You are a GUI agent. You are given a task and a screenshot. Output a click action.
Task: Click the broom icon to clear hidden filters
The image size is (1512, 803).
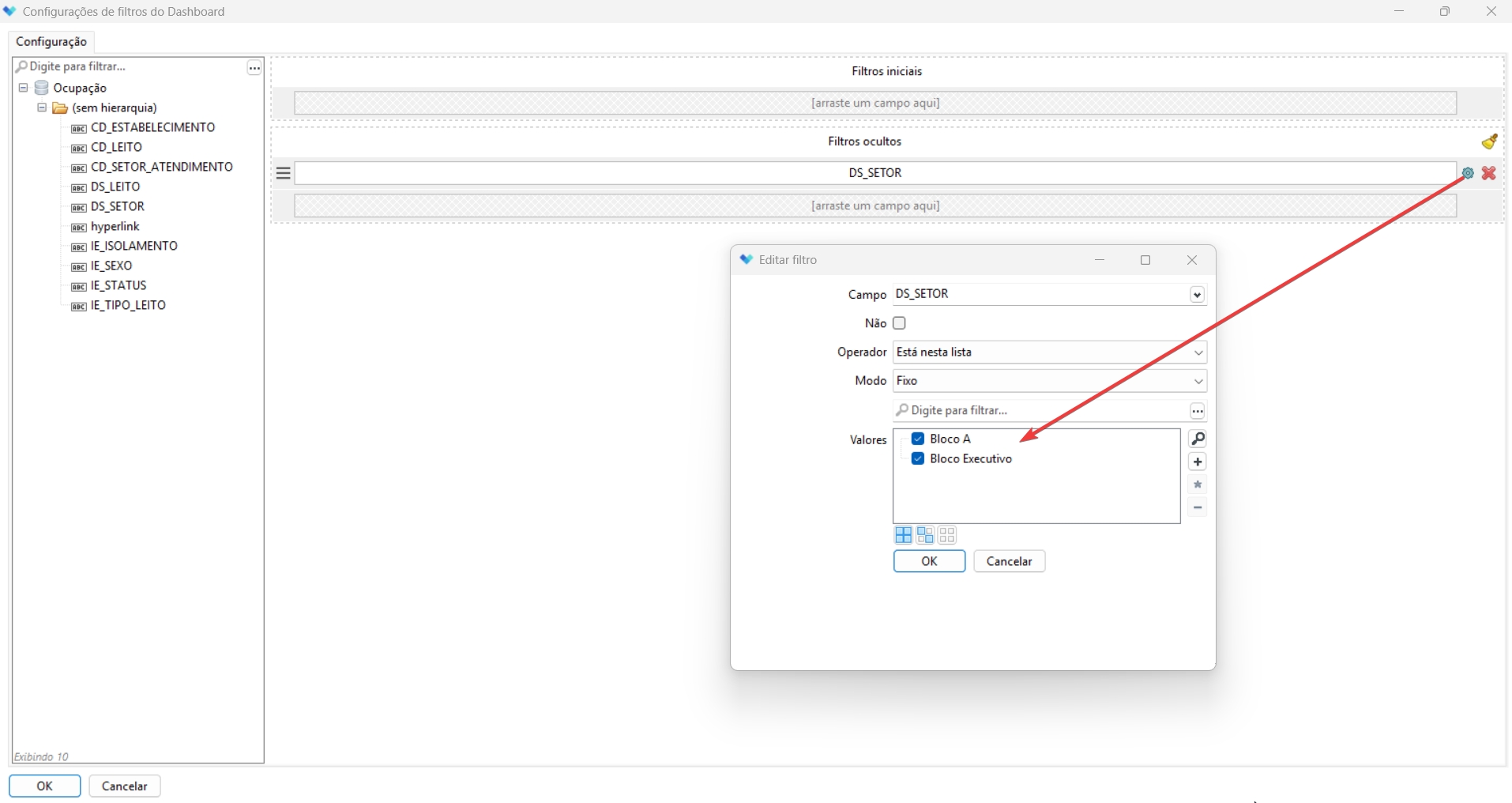[1490, 141]
